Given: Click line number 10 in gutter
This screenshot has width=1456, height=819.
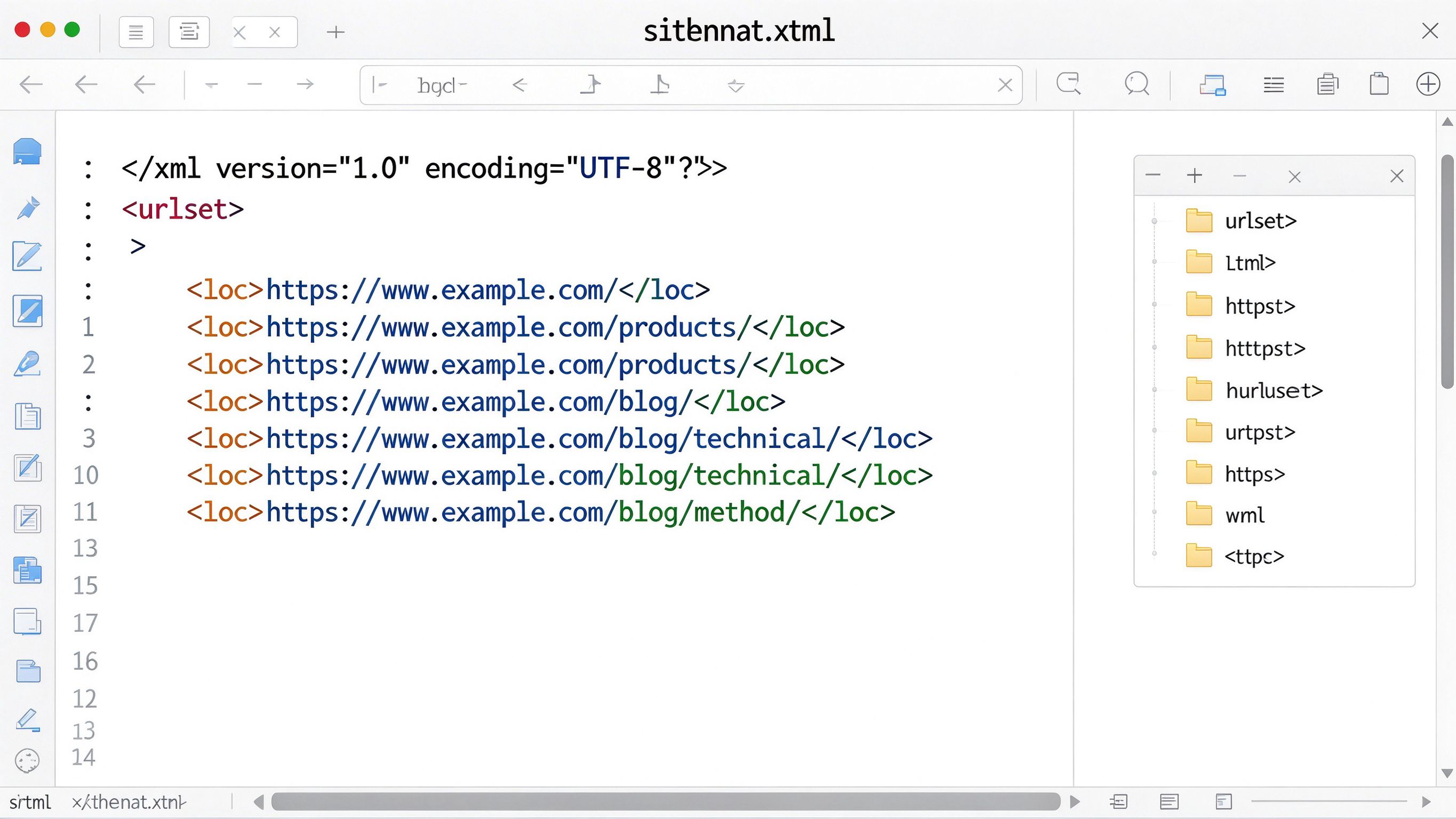Looking at the screenshot, I should click(86, 475).
